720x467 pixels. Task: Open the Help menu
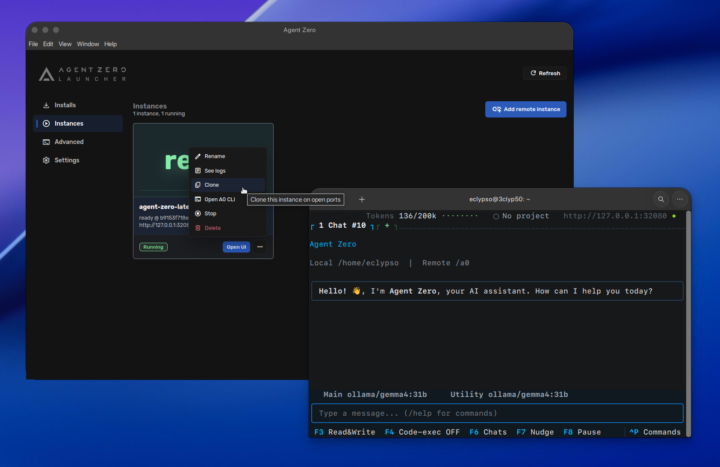click(x=110, y=44)
